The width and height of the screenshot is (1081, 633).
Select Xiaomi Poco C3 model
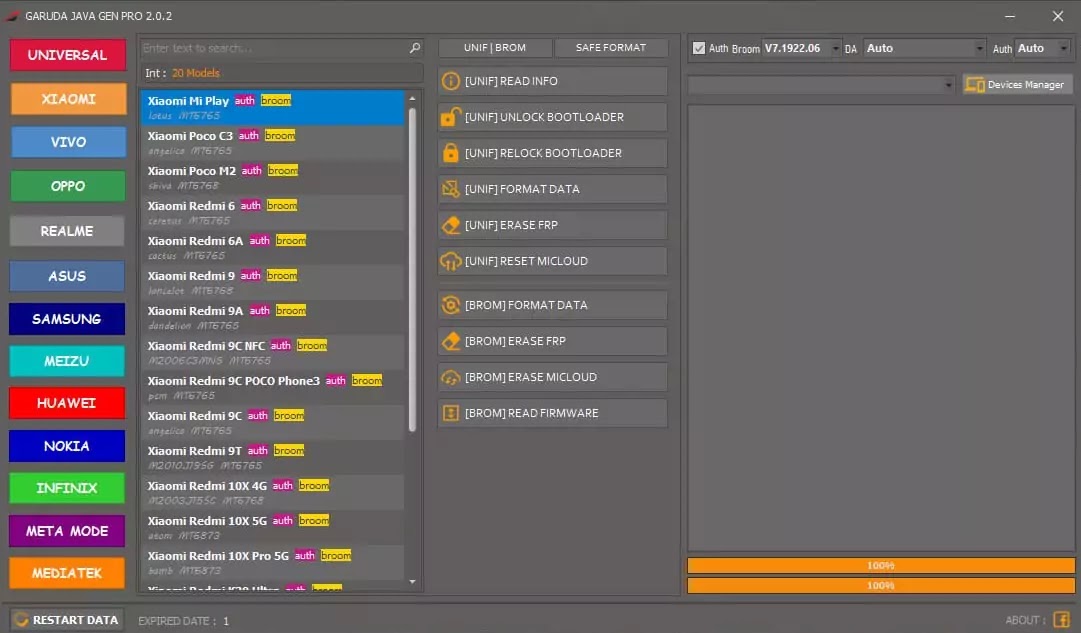coord(272,143)
